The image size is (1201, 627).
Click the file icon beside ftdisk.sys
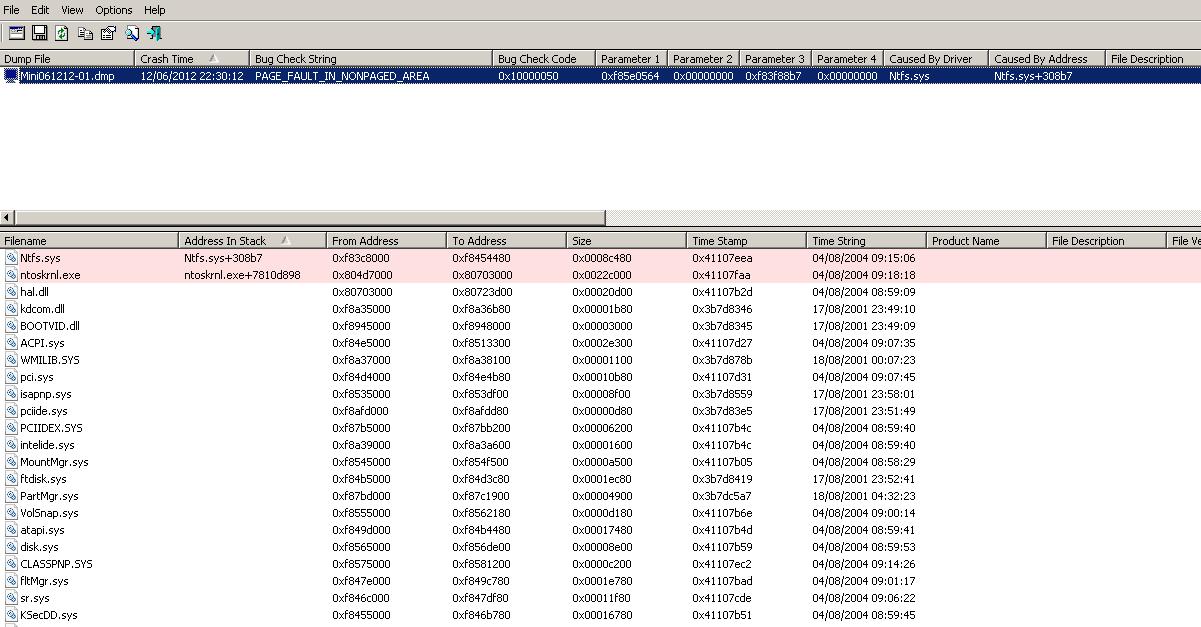[x=11, y=479]
